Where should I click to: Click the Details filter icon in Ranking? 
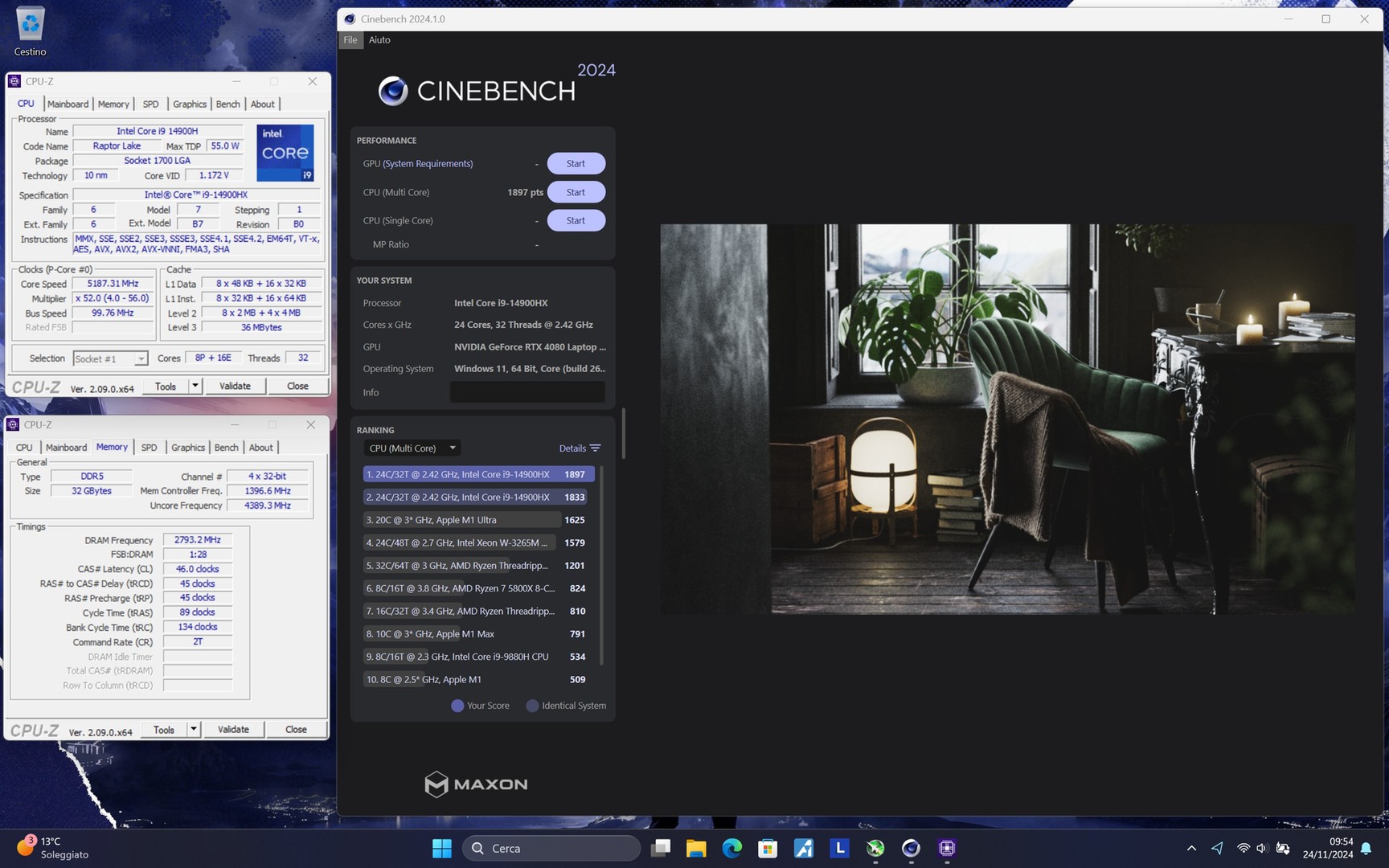click(595, 448)
